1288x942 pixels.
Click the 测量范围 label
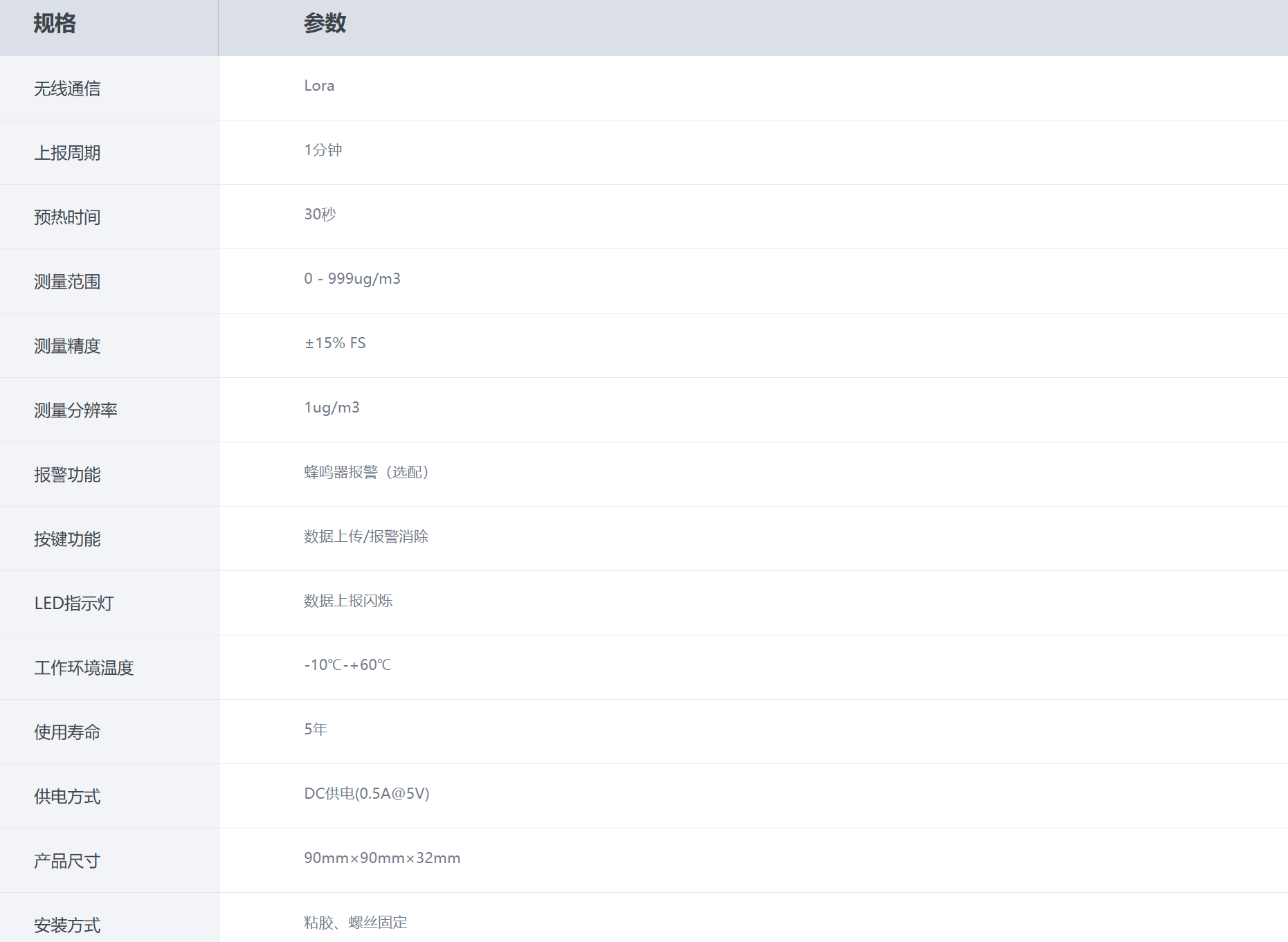(67, 282)
